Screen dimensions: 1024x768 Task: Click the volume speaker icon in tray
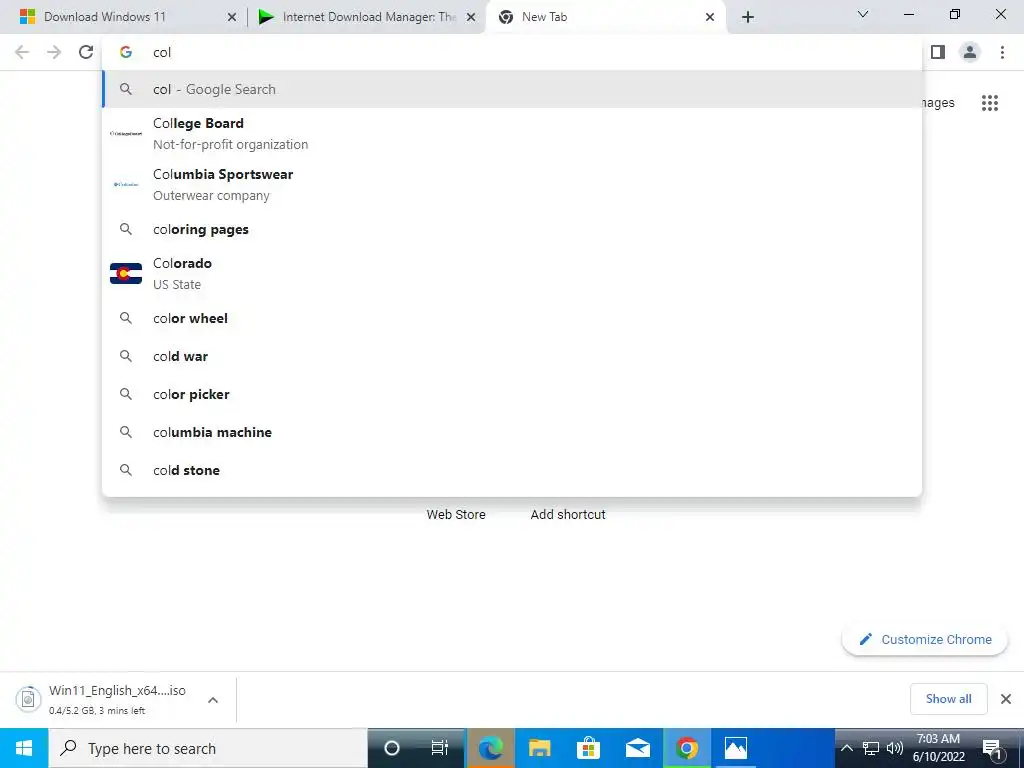[x=895, y=748]
